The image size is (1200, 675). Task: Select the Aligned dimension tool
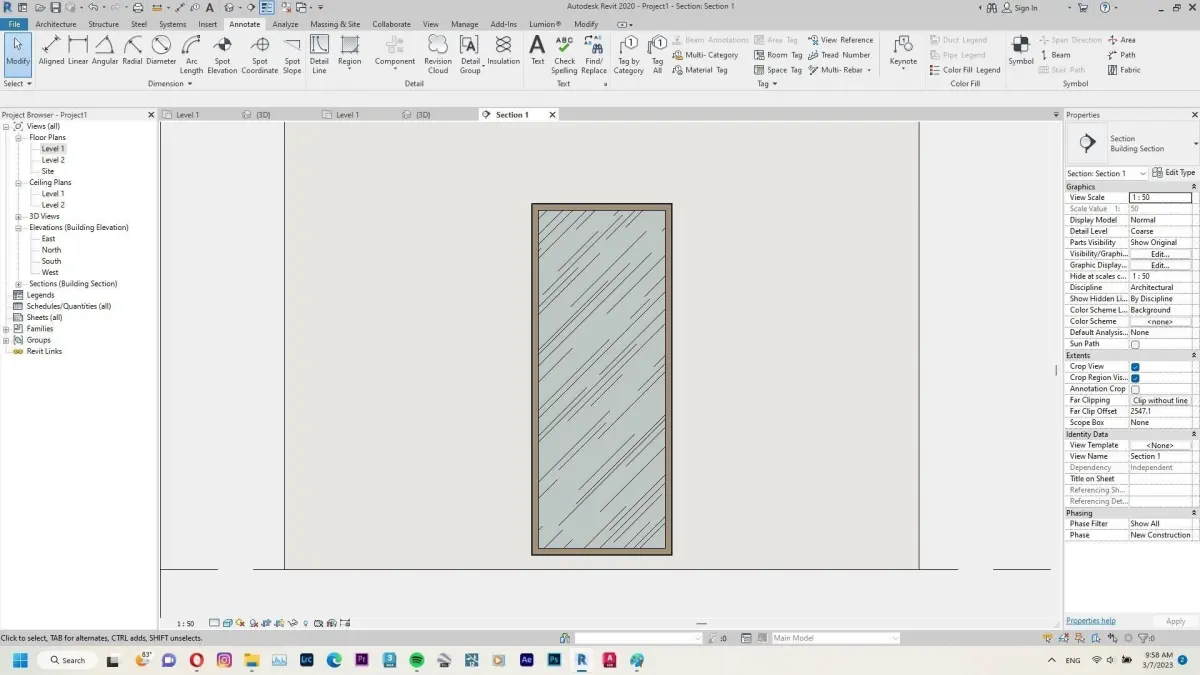pyautogui.click(x=51, y=52)
